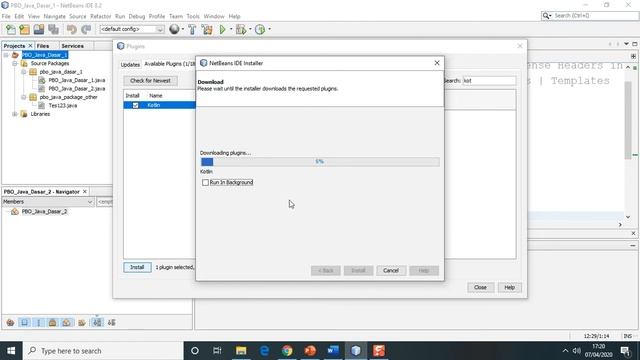
Task: Open Microsoft Edge from the taskbar
Action: click(x=264, y=351)
